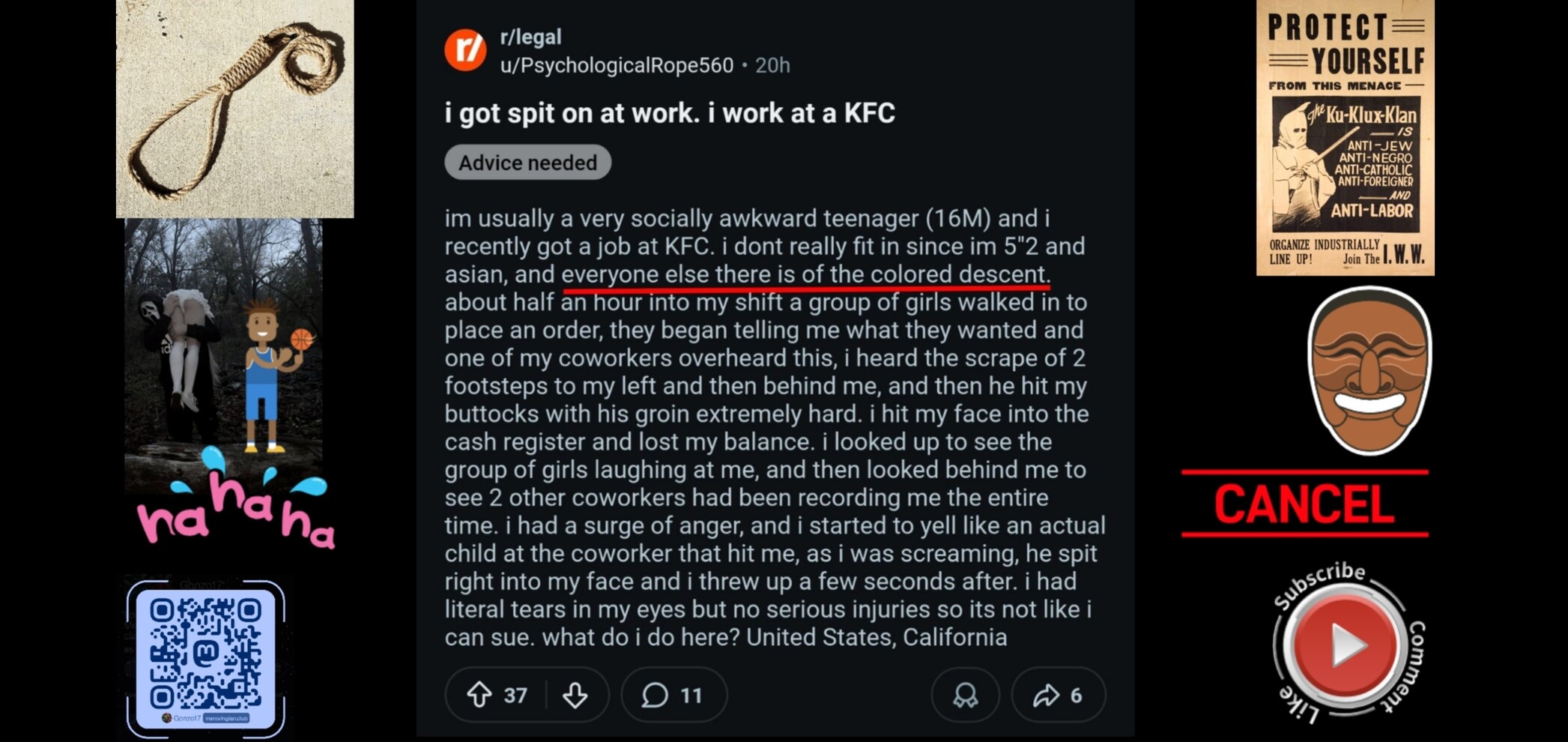
Task: Open the comments bubble showing 11
Action: (x=673, y=695)
